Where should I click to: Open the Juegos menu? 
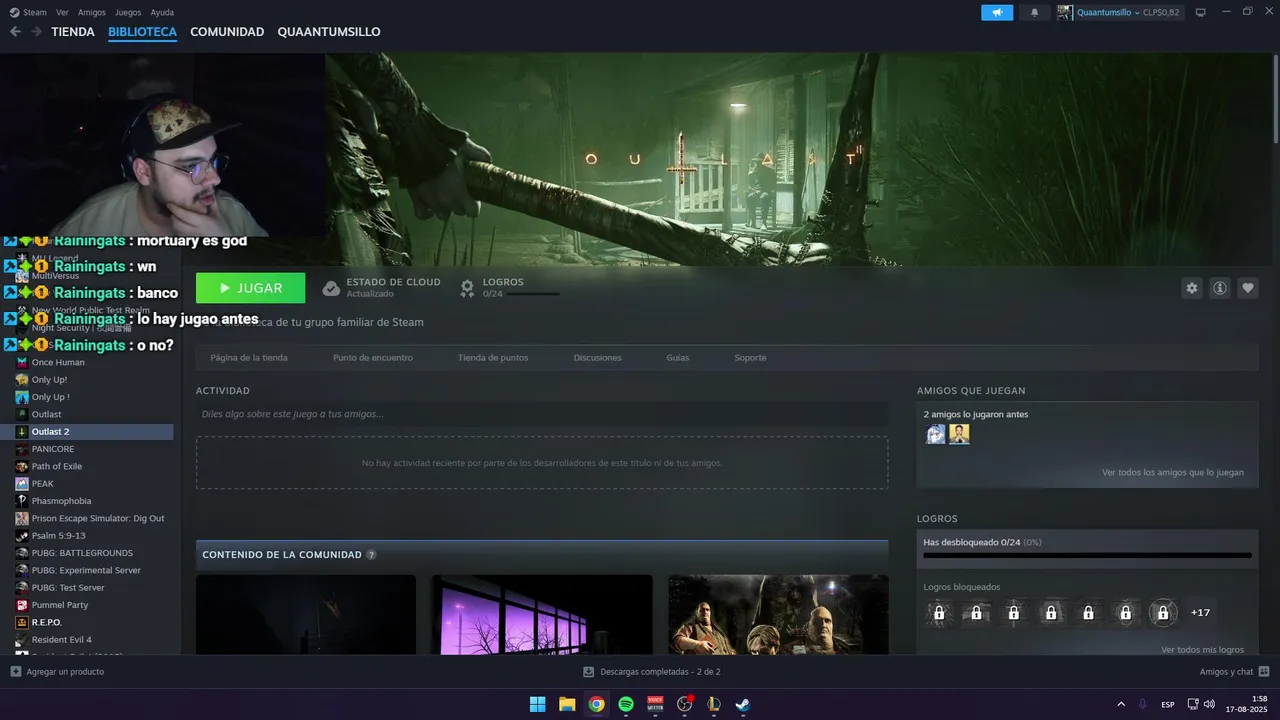tap(128, 12)
